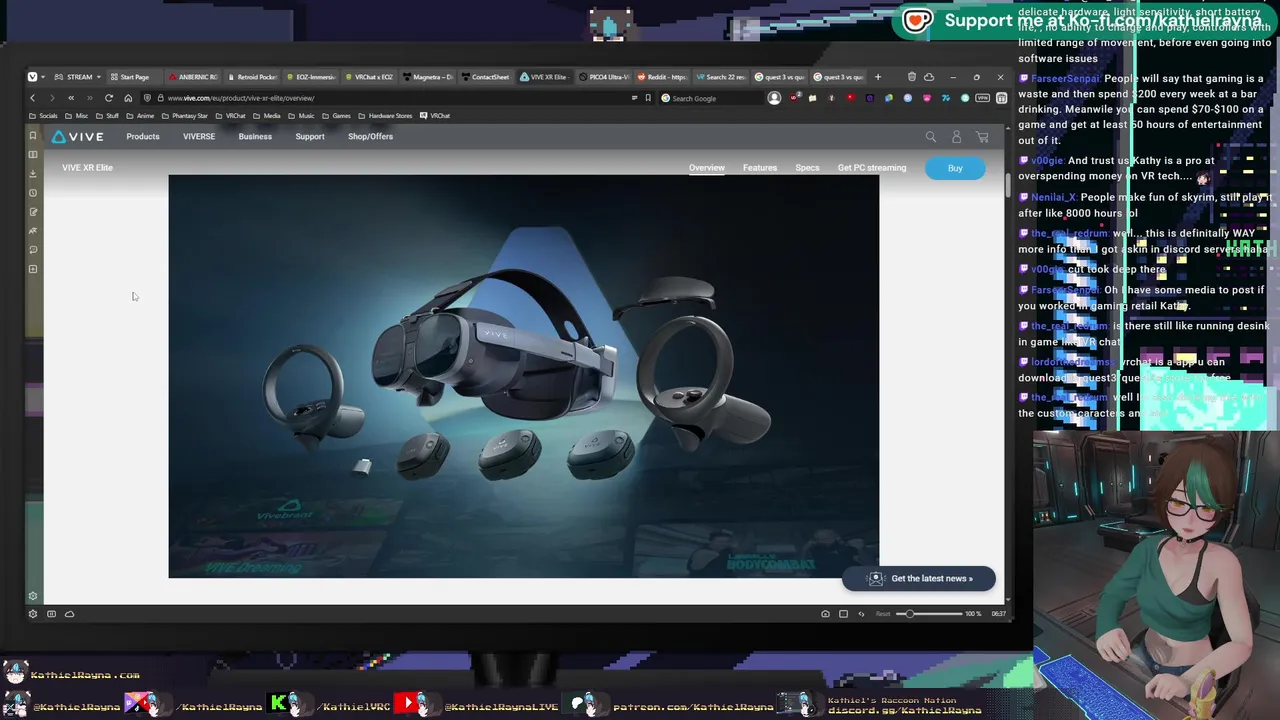Bookmark this page icon
Viewport: 1280px width, 720px height.
pos(648,98)
